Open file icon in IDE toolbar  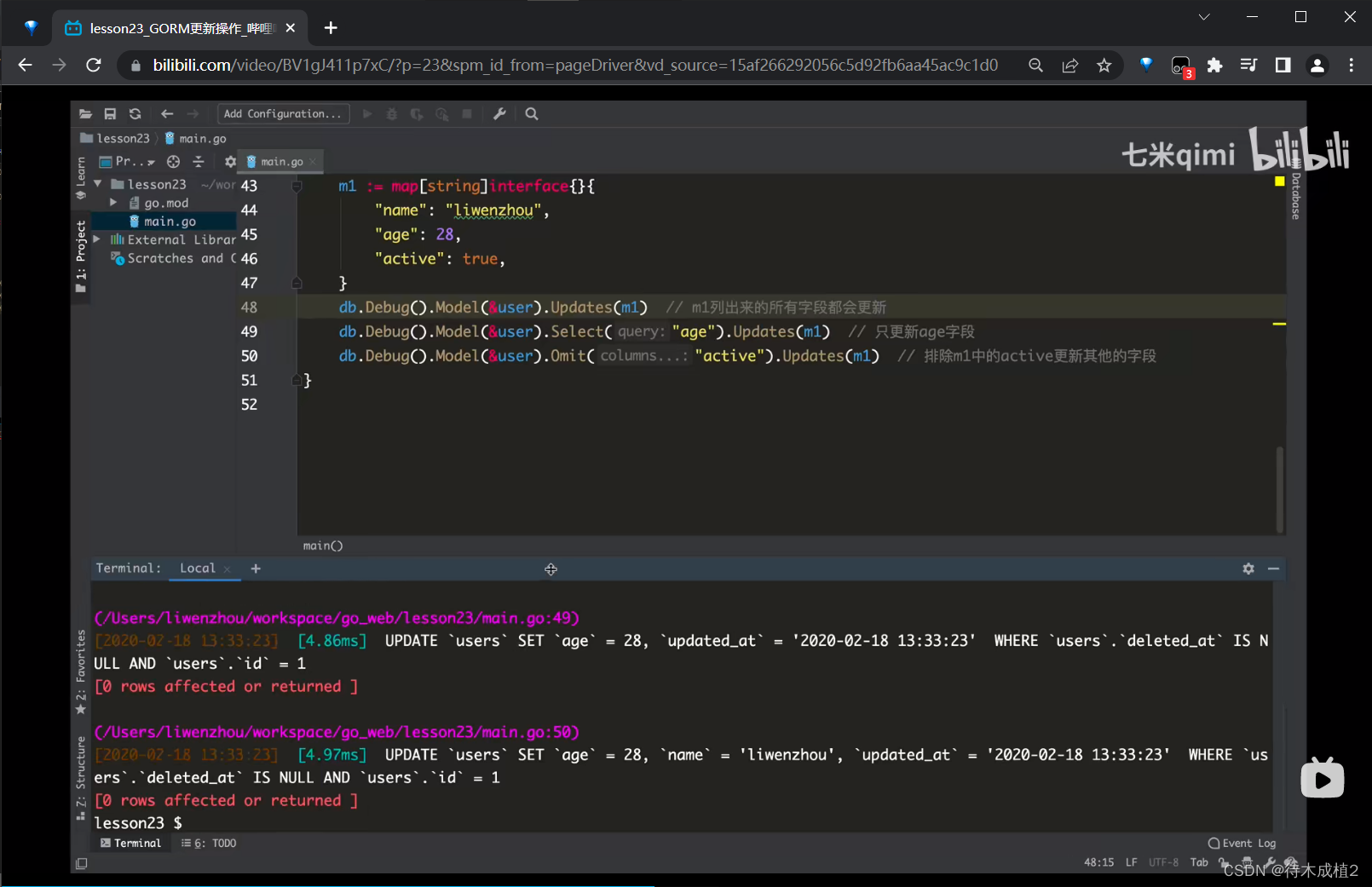85,114
